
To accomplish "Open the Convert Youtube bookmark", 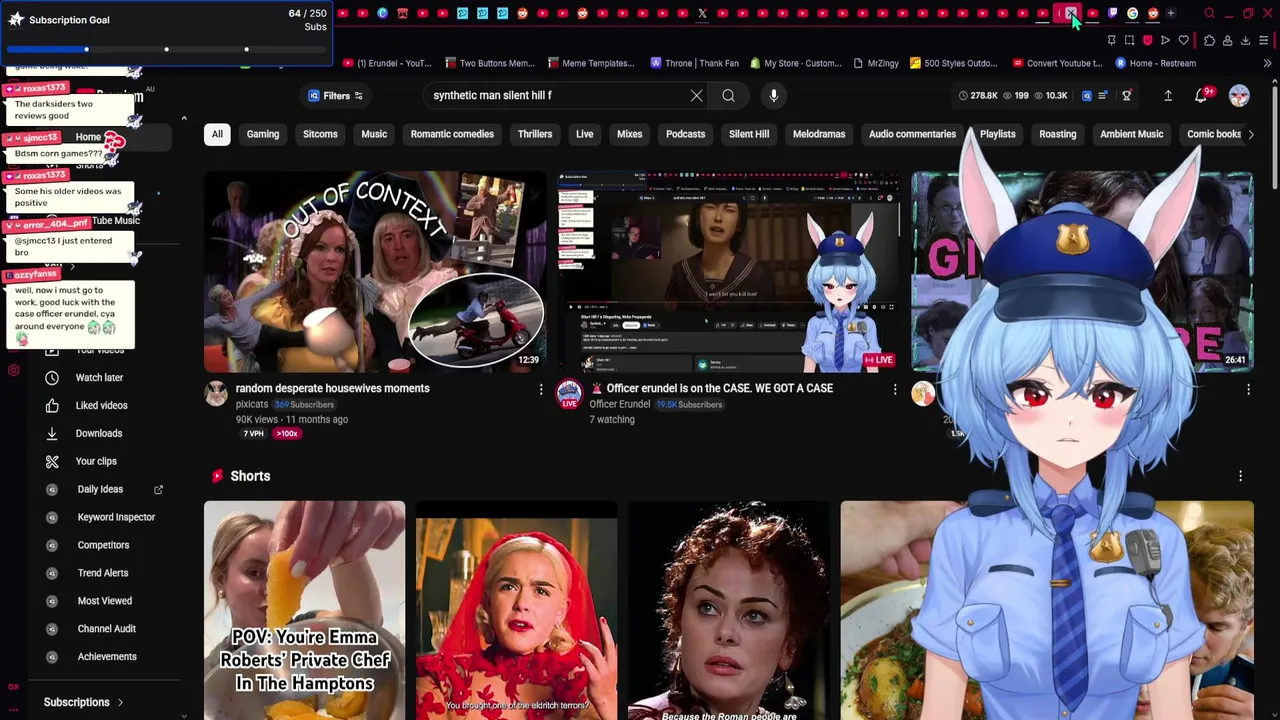I will [1056, 63].
